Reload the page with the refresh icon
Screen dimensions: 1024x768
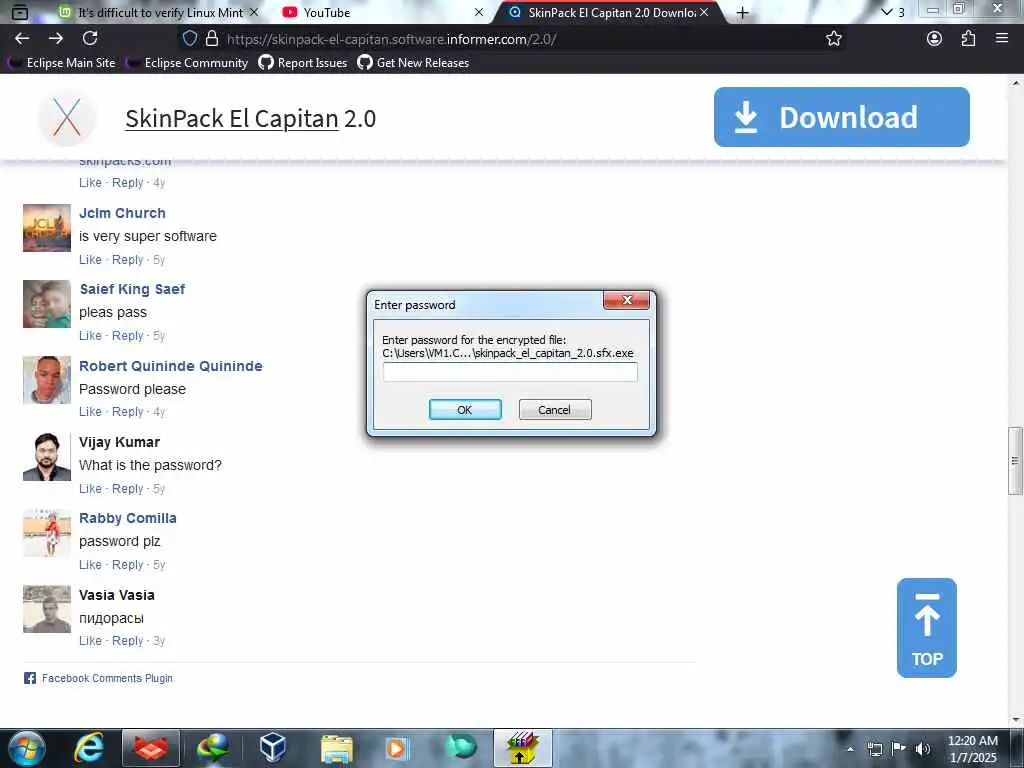[90, 39]
